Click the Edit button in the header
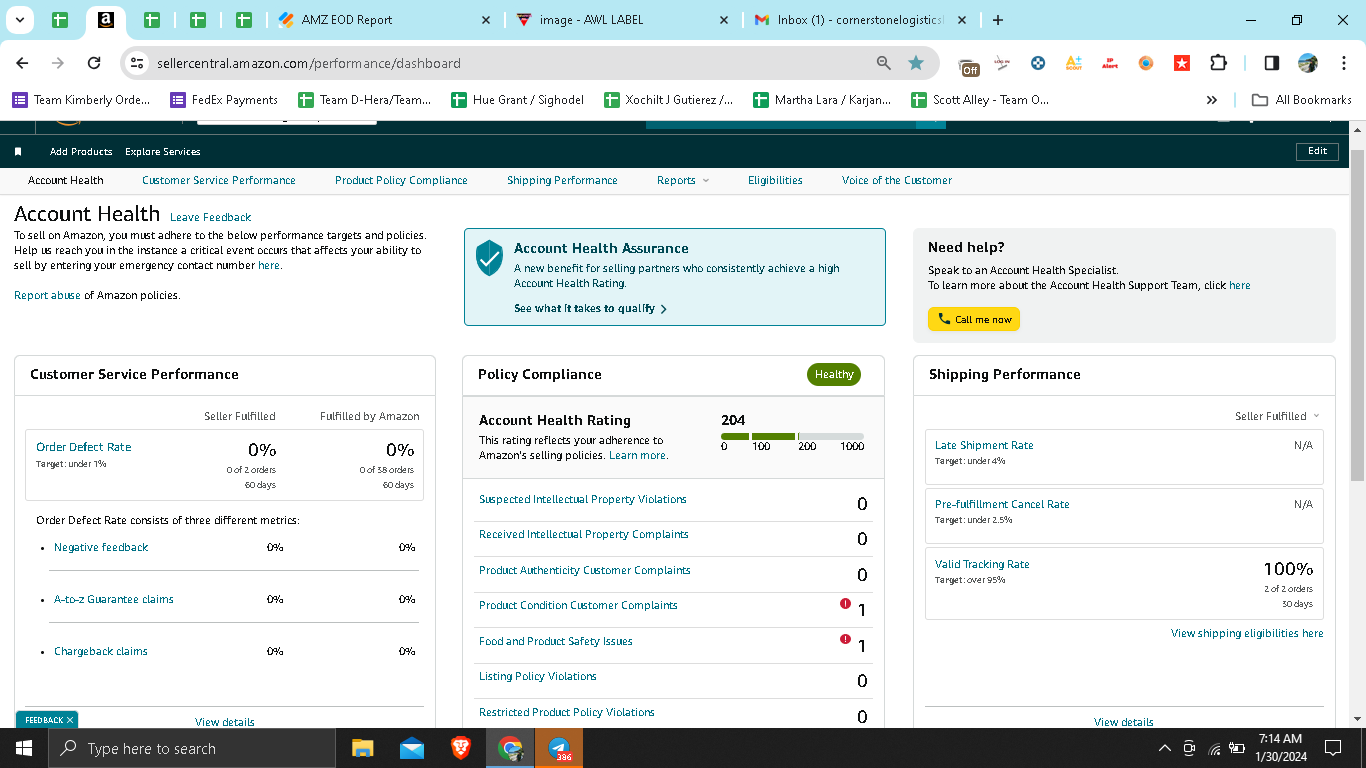 point(1317,151)
